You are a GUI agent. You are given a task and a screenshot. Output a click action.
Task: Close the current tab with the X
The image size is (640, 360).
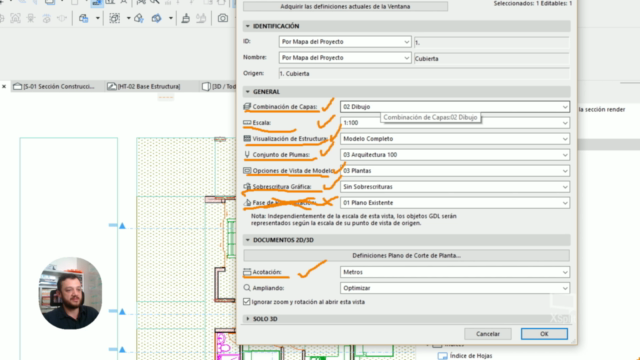pyautogui.click(x=4, y=86)
